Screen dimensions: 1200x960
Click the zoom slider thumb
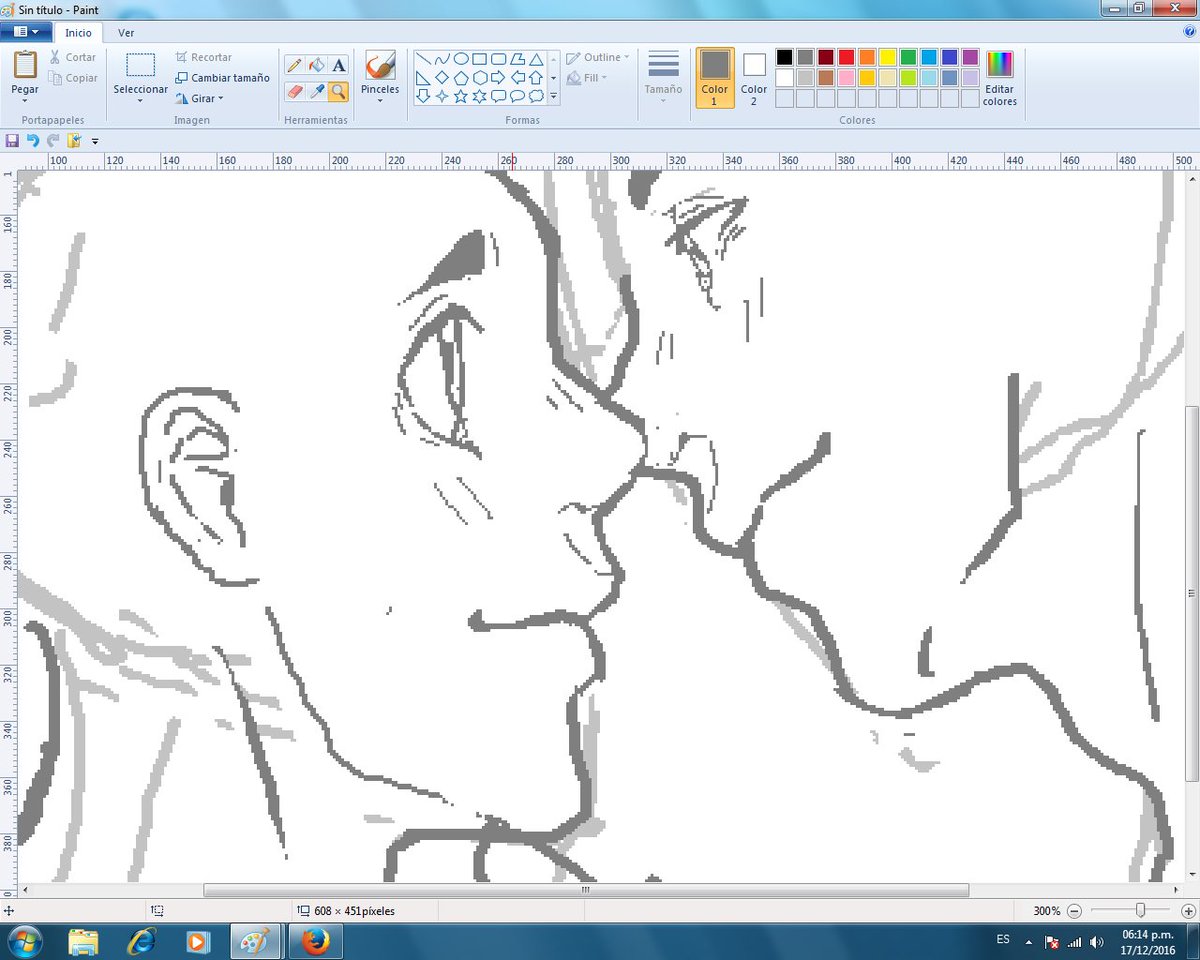1140,911
